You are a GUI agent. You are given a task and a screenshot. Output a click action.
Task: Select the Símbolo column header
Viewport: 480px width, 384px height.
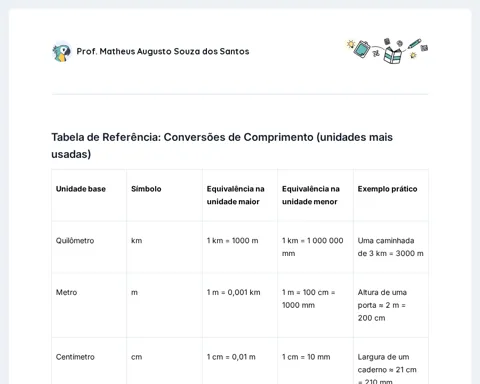coord(146,189)
